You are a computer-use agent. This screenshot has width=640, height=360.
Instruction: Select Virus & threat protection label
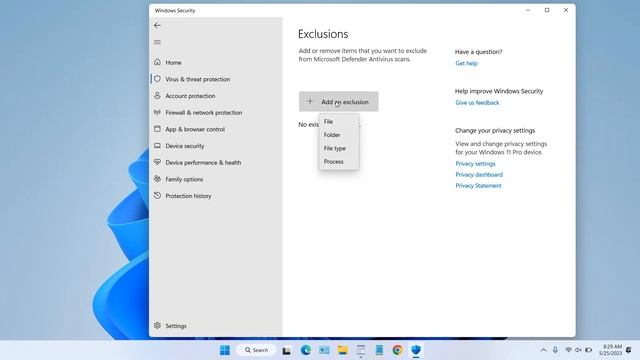tap(198, 79)
